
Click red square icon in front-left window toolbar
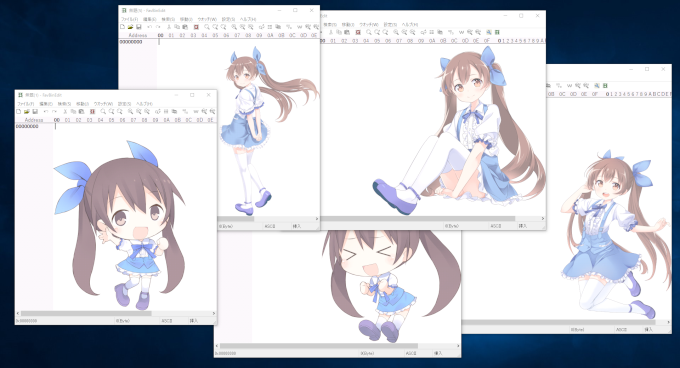pyautogui.click(x=92, y=112)
